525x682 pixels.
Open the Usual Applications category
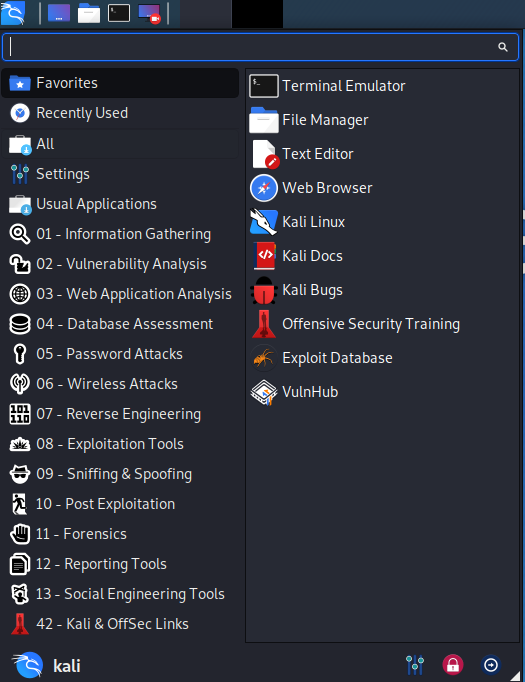(x=120, y=204)
